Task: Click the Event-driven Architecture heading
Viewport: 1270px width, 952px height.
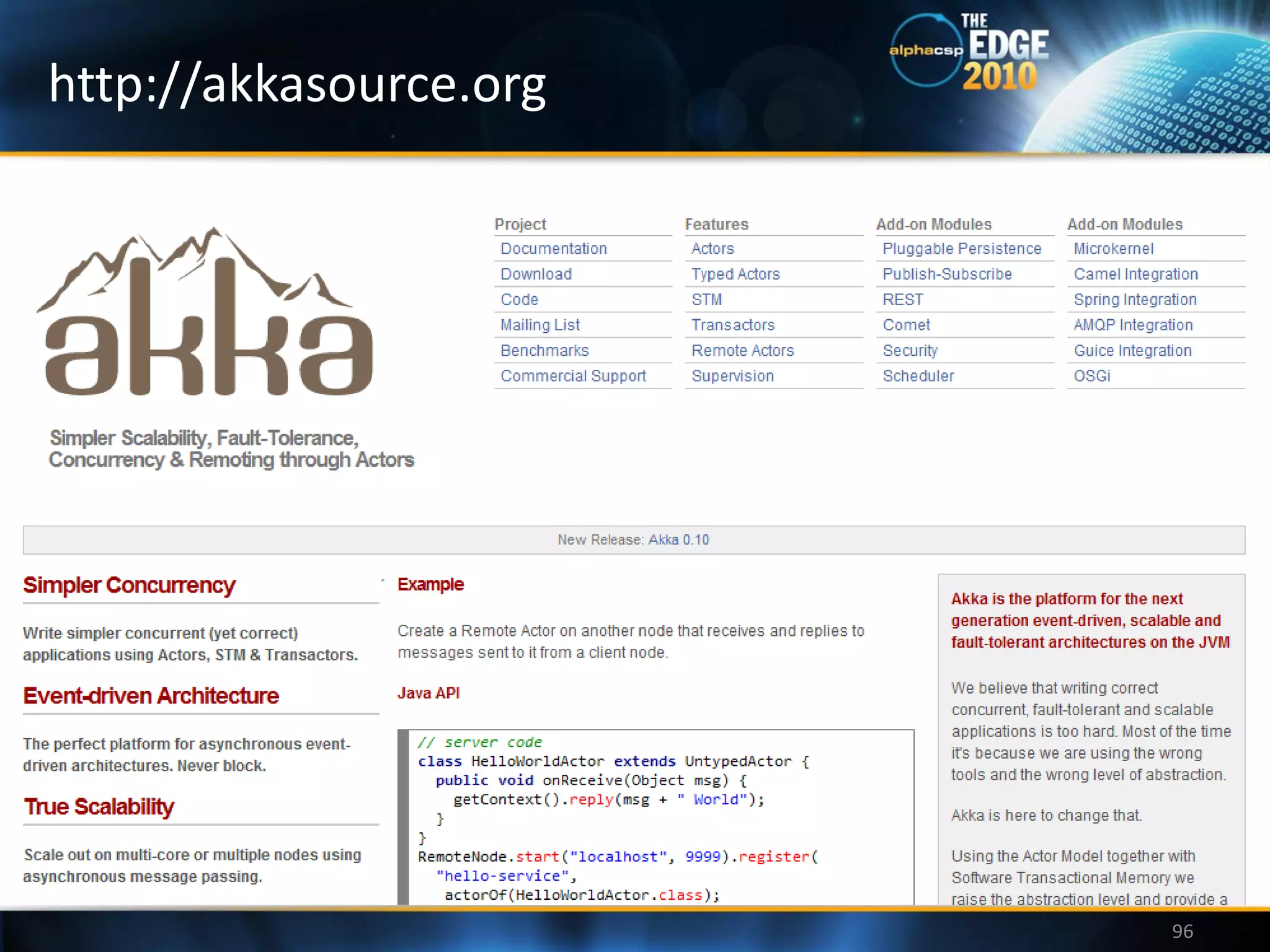Action: click(x=151, y=696)
